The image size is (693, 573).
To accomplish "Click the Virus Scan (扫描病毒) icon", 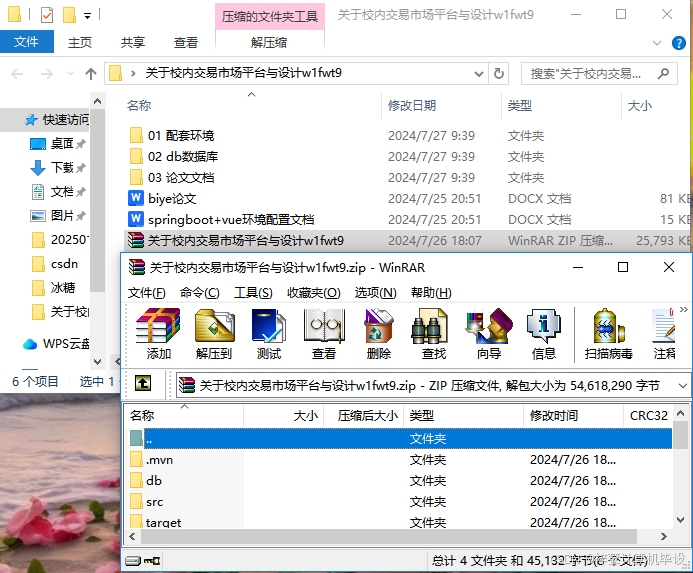I will click(x=608, y=334).
